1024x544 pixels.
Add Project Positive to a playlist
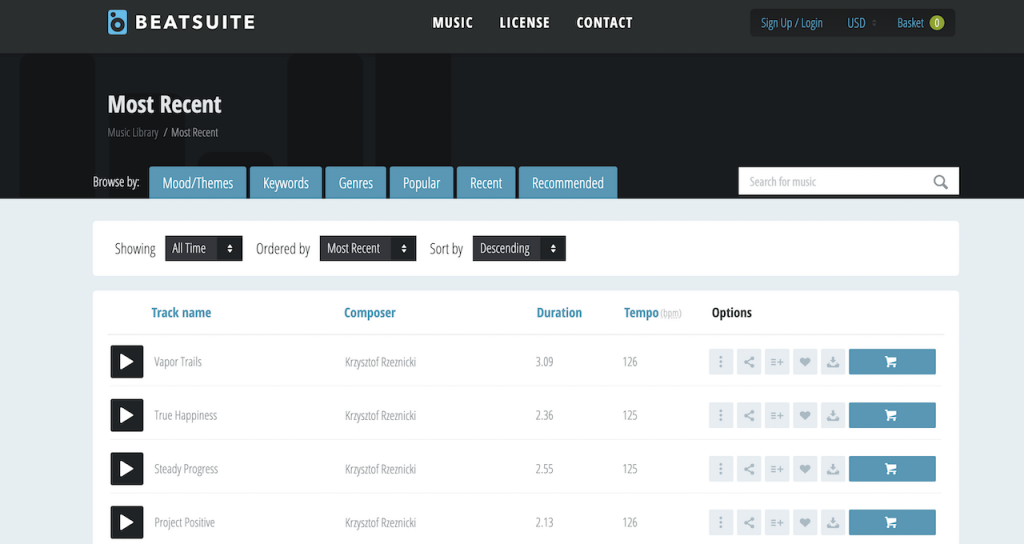(x=777, y=522)
